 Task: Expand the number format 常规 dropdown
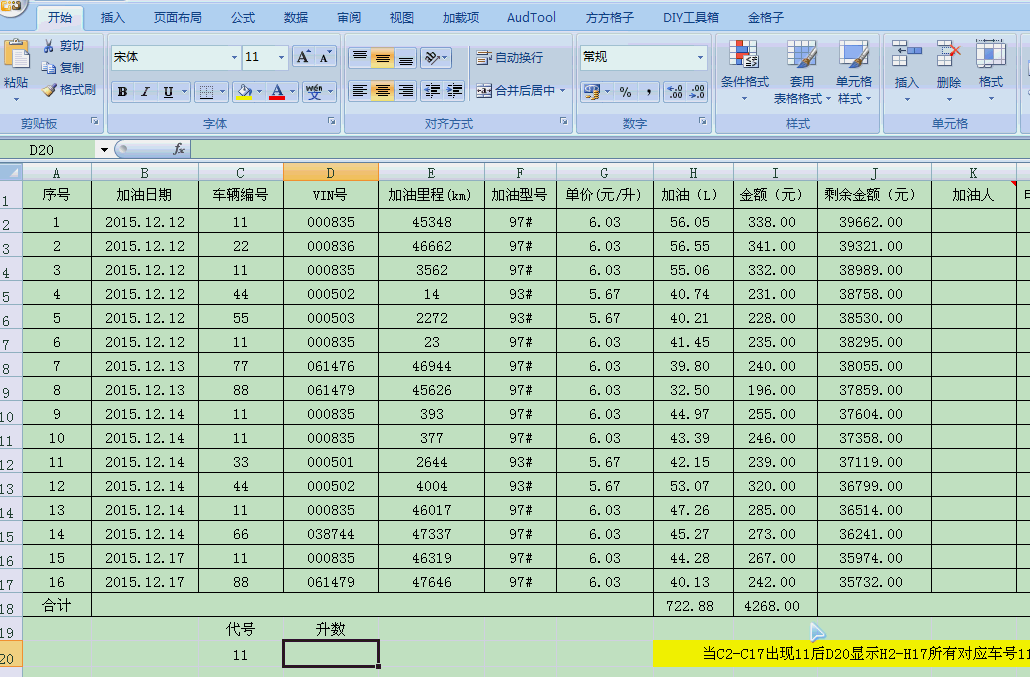700,58
